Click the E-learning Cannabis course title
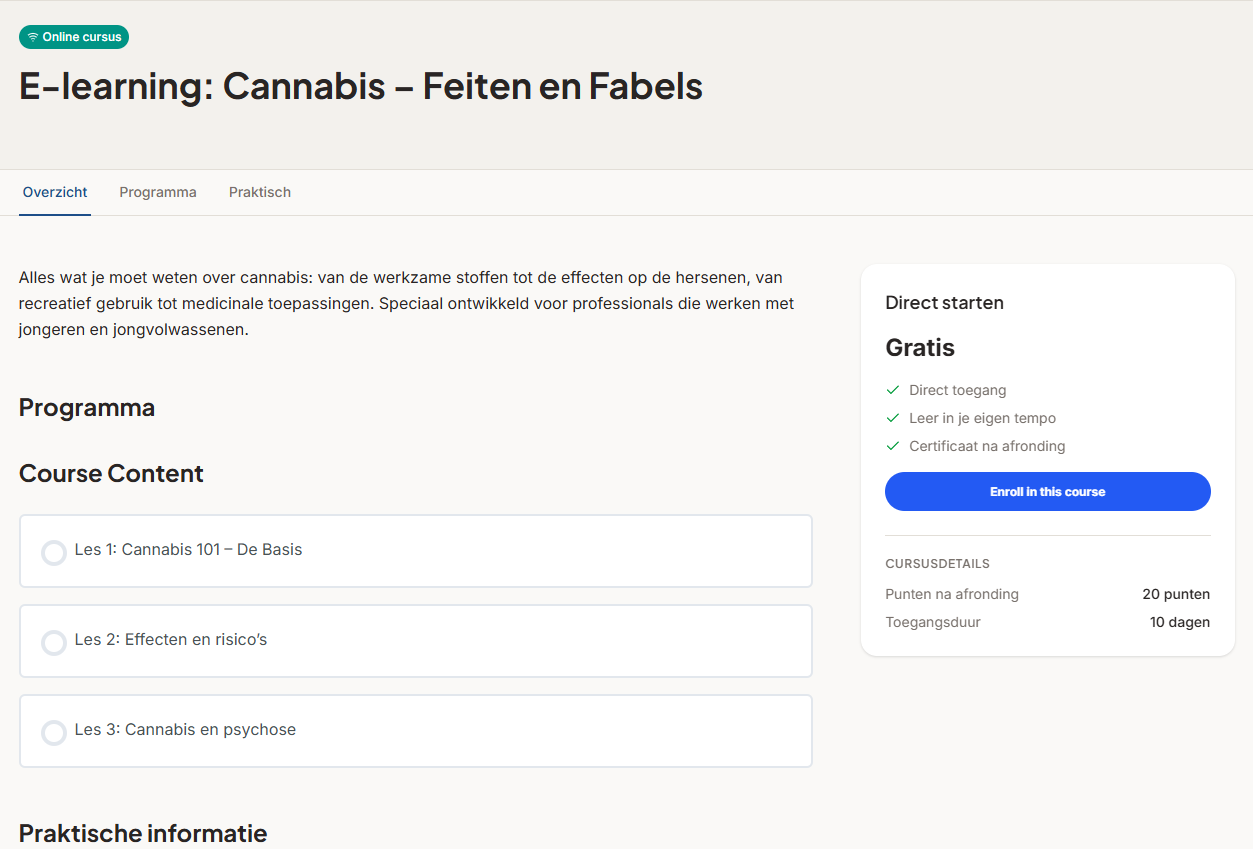Viewport: 1253px width, 849px height. [x=360, y=86]
